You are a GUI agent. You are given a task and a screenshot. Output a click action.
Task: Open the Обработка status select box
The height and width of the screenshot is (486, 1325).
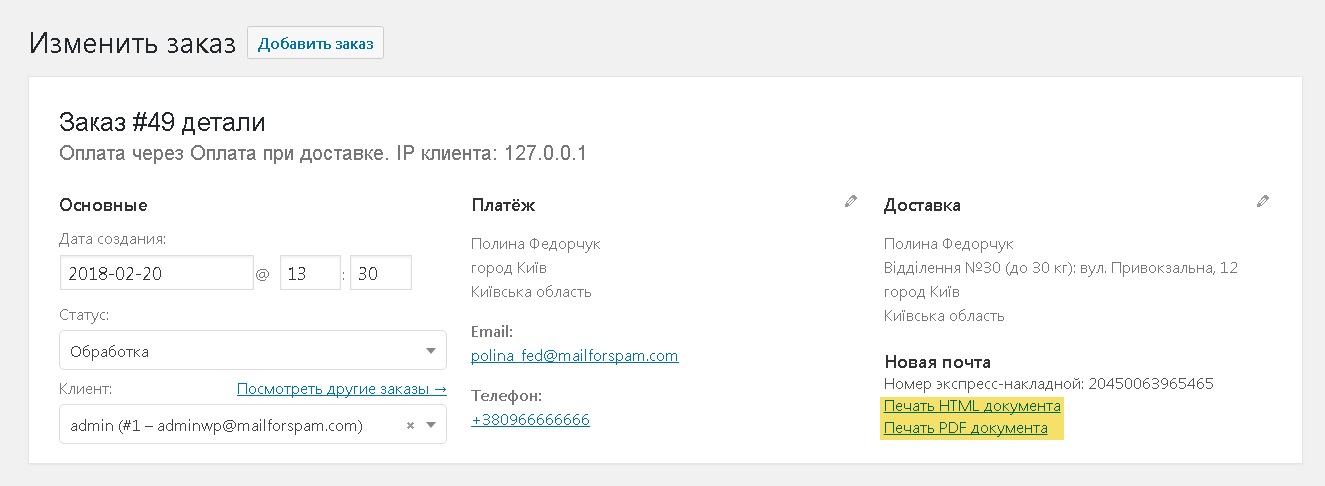[x=253, y=351]
